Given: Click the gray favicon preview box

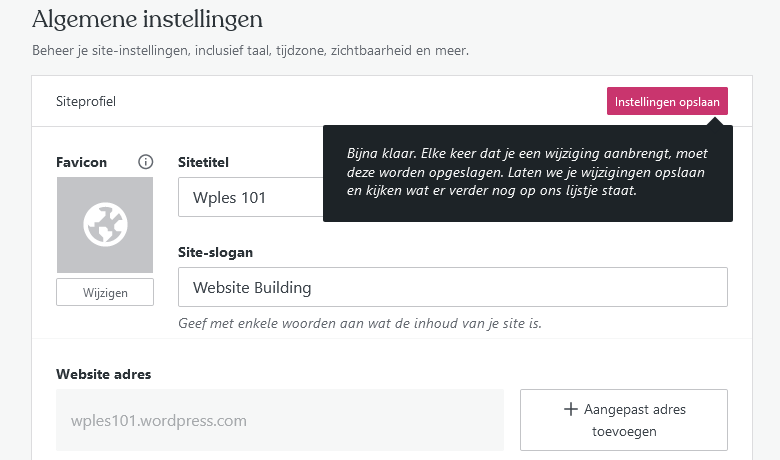Looking at the screenshot, I should click(105, 225).
